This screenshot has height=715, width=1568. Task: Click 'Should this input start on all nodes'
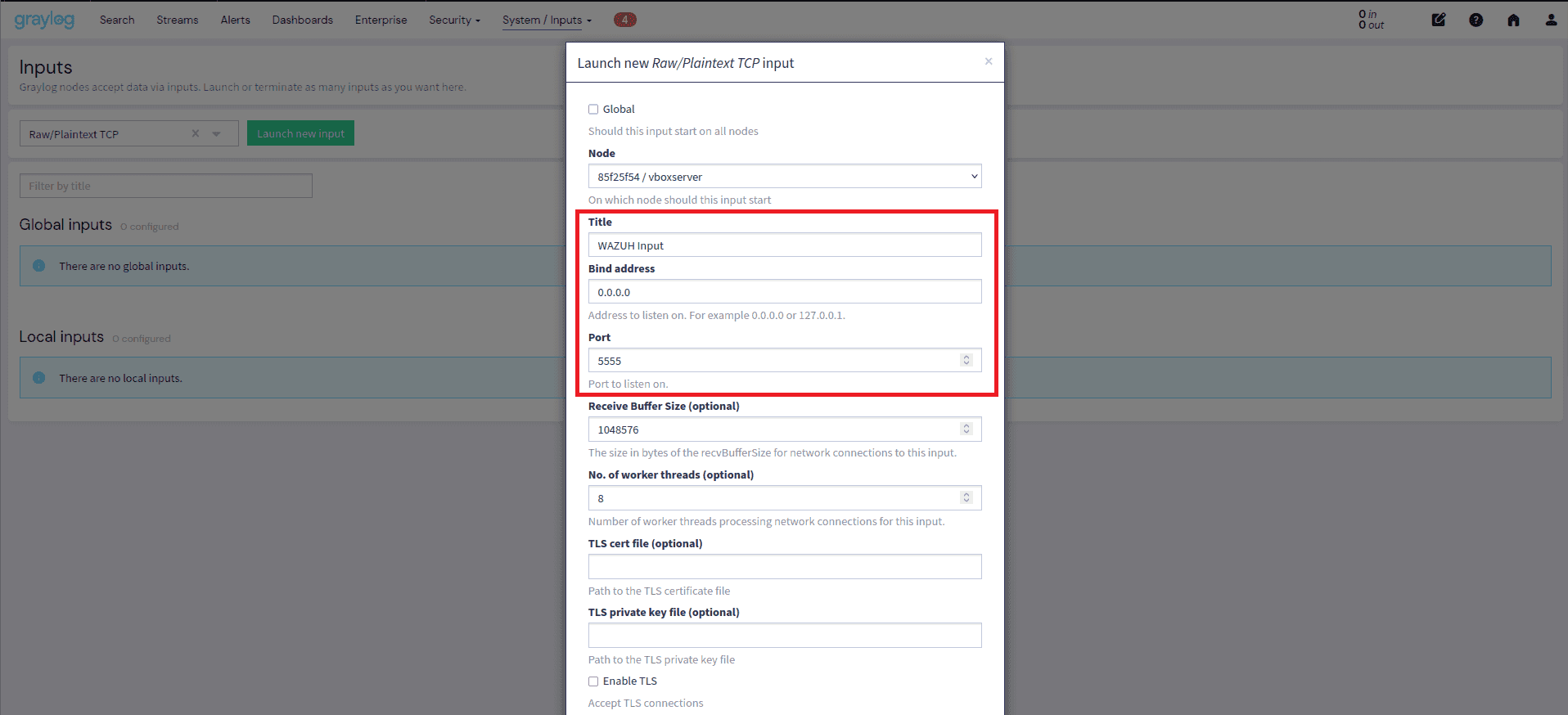point(674,131)
